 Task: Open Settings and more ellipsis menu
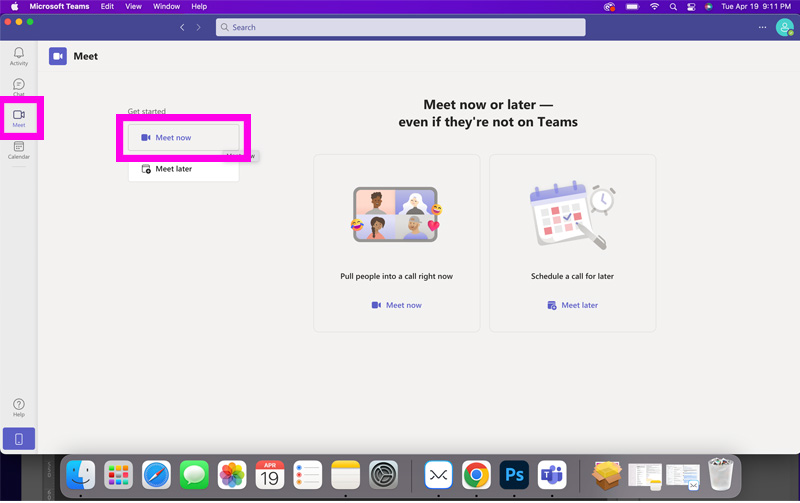762,28
